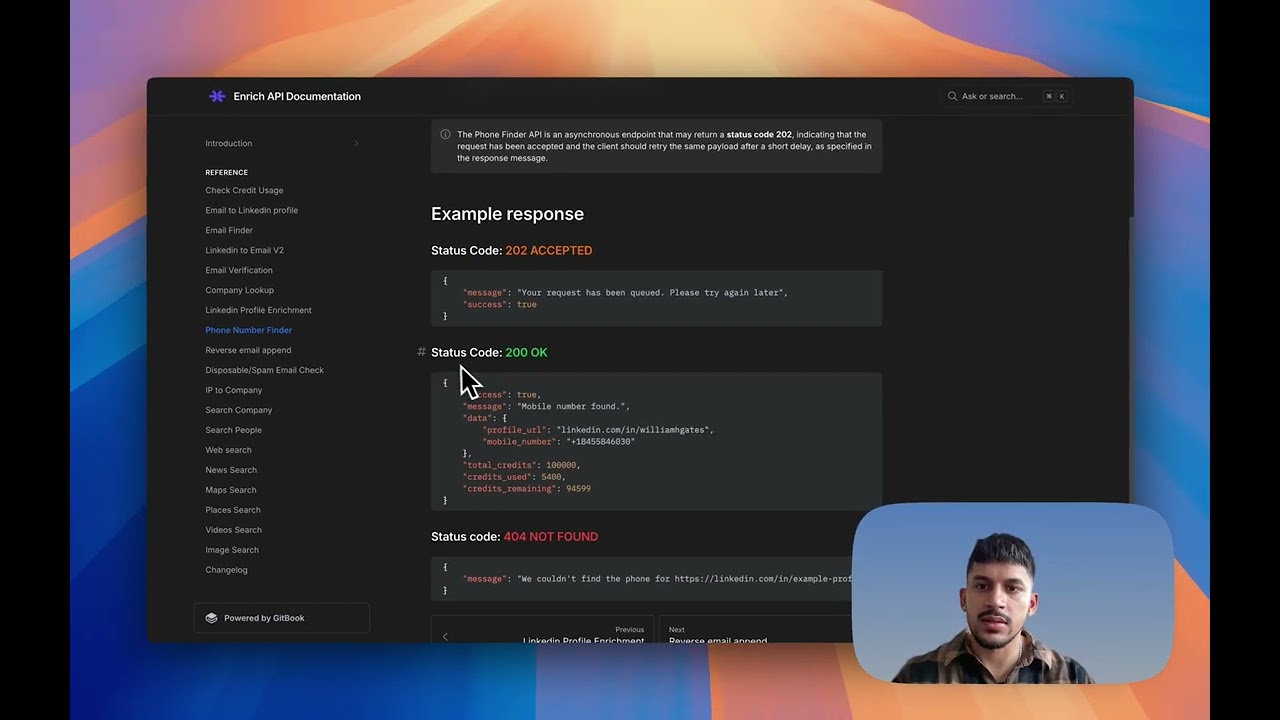Open the Introduction page
Image resolution: width=1280 pixels, height=720 pixels.
point(229,143)
